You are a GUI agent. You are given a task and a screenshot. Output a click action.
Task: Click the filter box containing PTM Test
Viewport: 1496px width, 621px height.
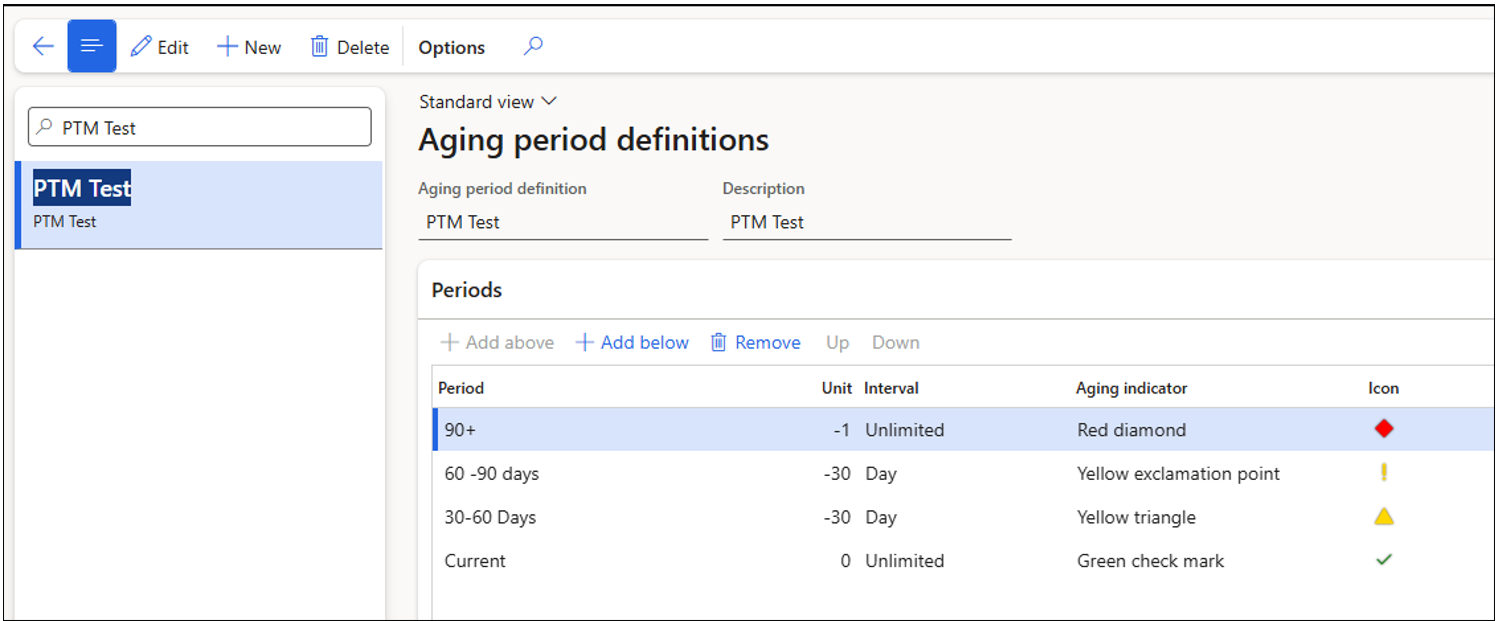coord(200,128)
